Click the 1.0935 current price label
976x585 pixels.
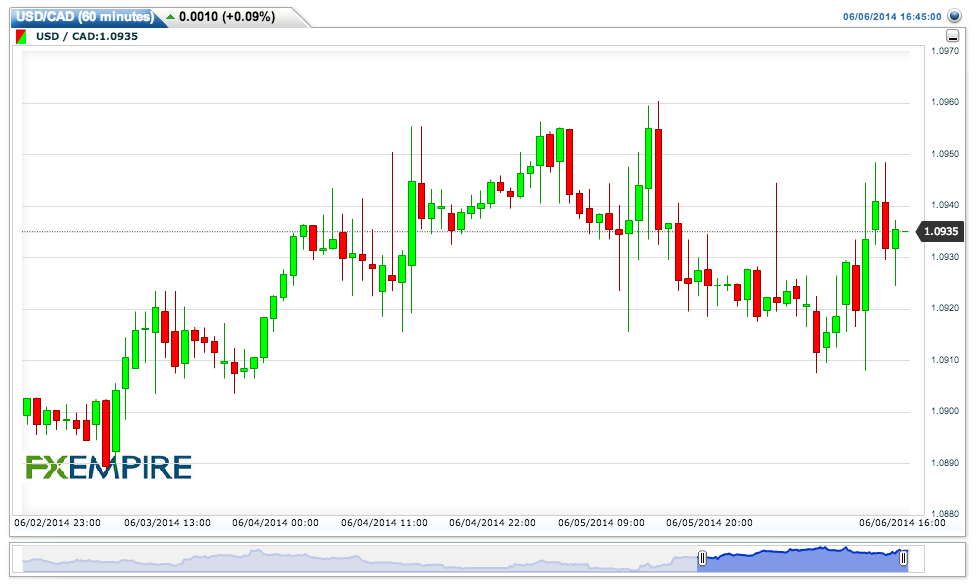point(941,232)
